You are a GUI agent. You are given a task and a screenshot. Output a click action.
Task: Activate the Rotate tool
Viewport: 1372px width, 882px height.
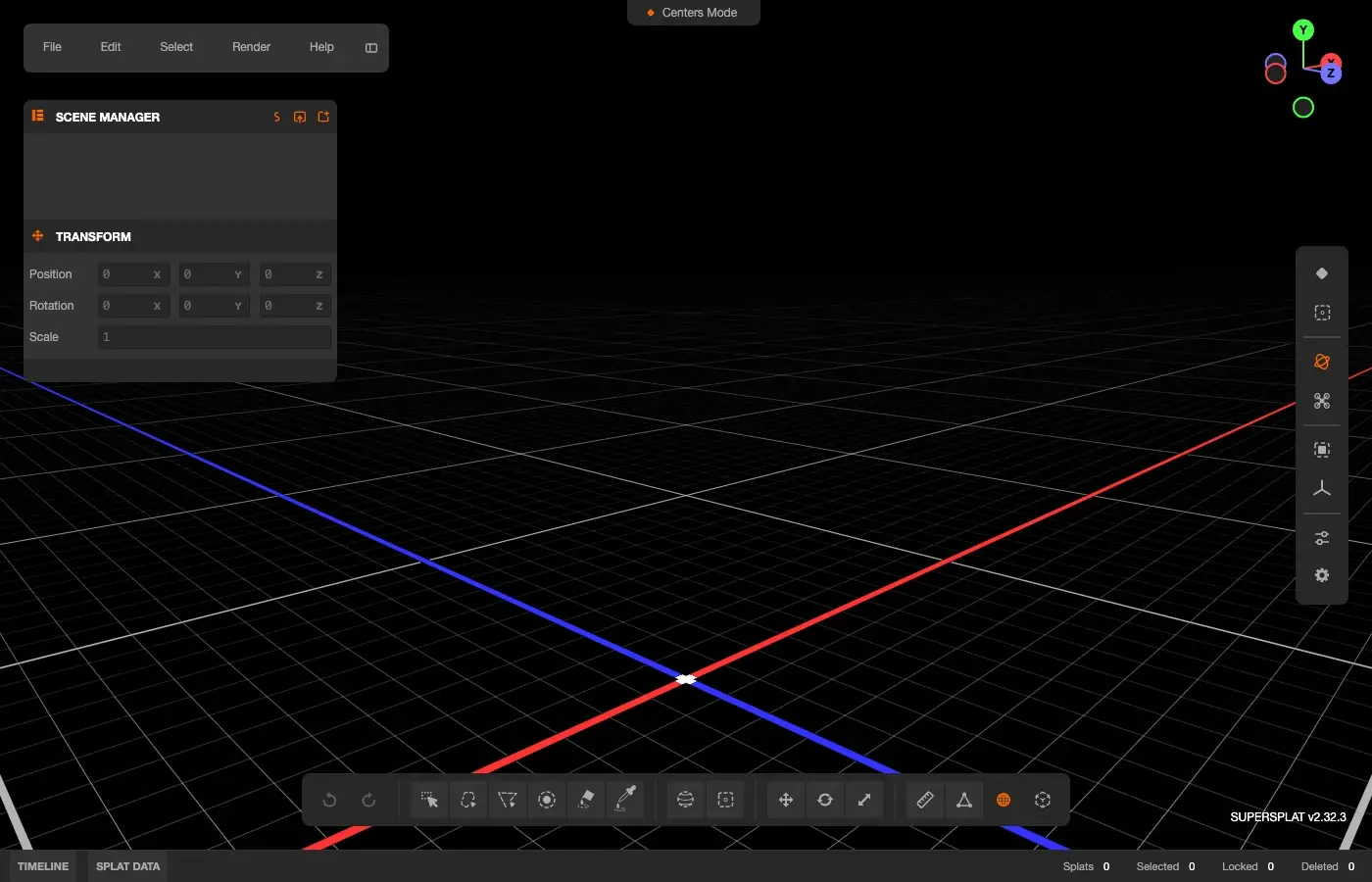pyautogui.click(x=825, y=800)
